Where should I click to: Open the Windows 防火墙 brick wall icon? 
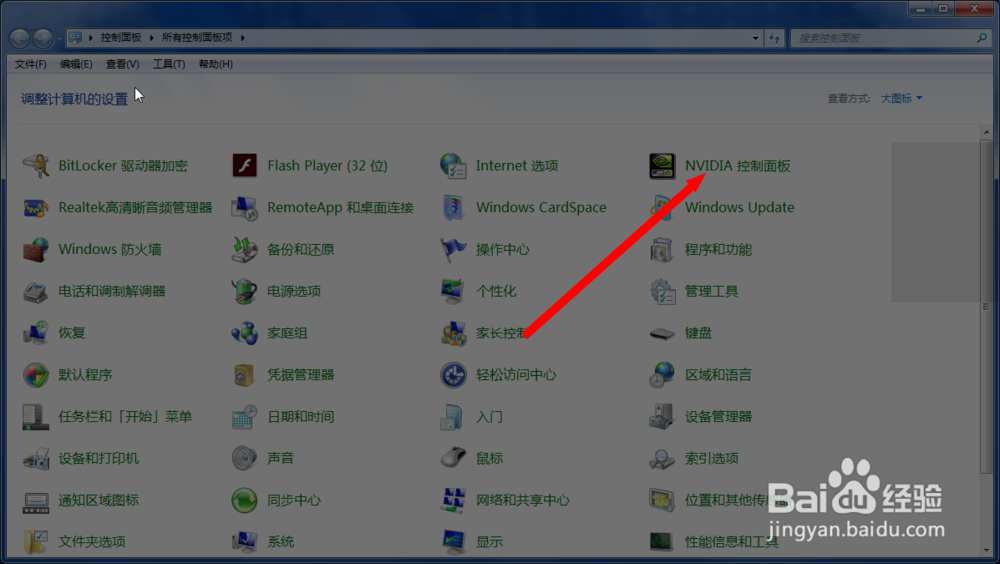[x=36, y=249]
